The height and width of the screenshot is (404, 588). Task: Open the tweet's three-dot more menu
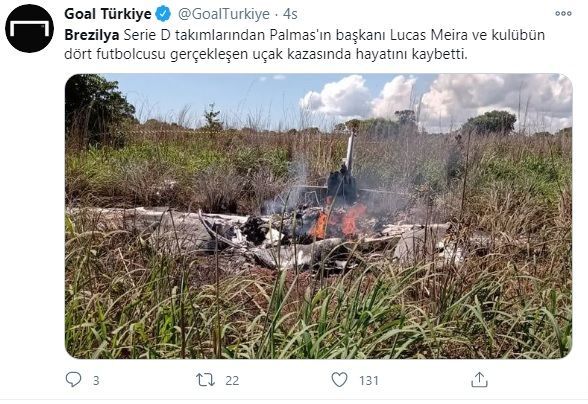click(x=563, y=14)
